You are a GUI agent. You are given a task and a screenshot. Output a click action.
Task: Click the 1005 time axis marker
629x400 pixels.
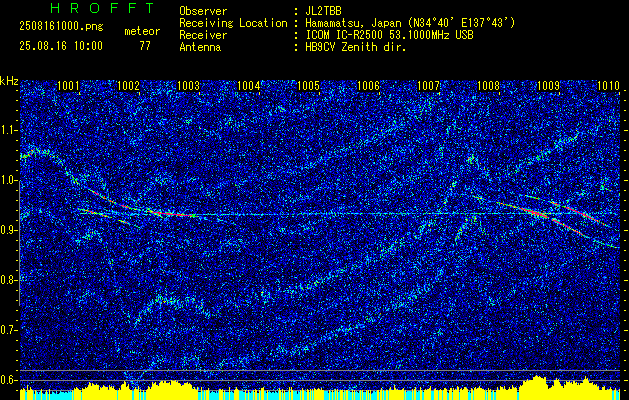point(308,86)
